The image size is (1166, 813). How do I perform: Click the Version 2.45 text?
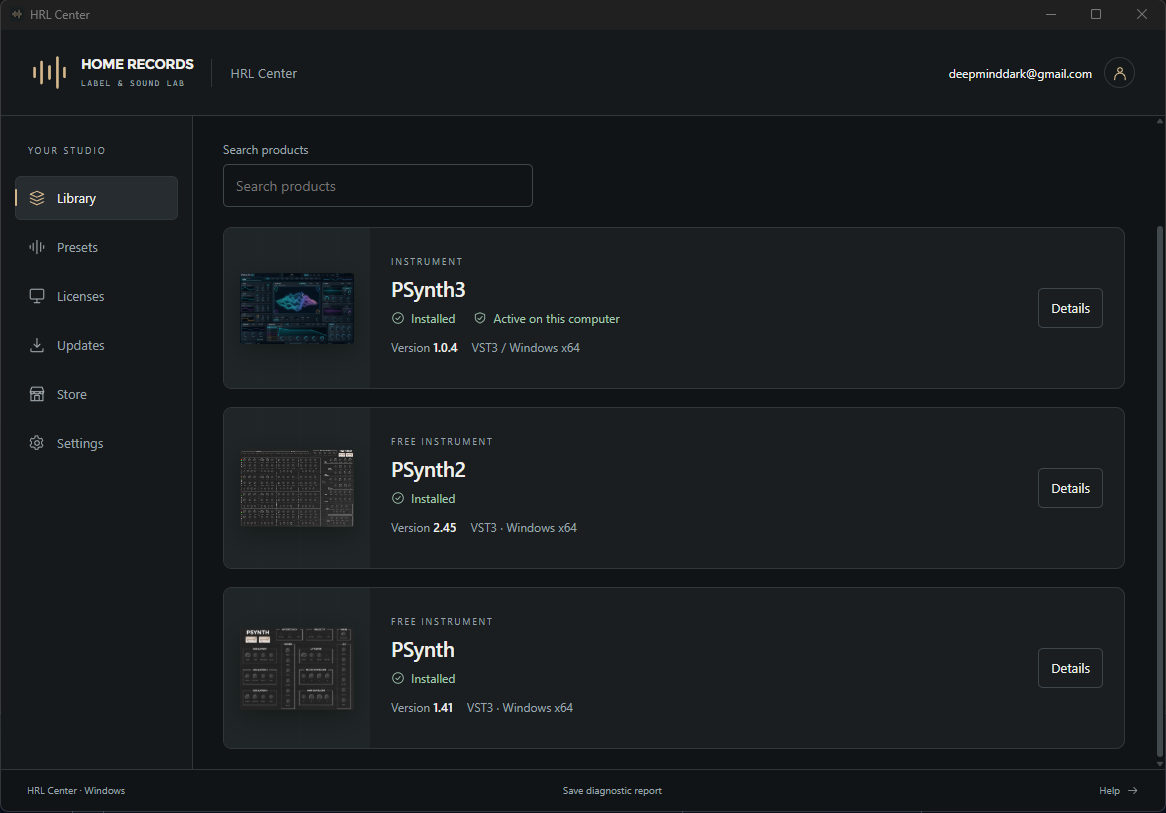(424, 527)
